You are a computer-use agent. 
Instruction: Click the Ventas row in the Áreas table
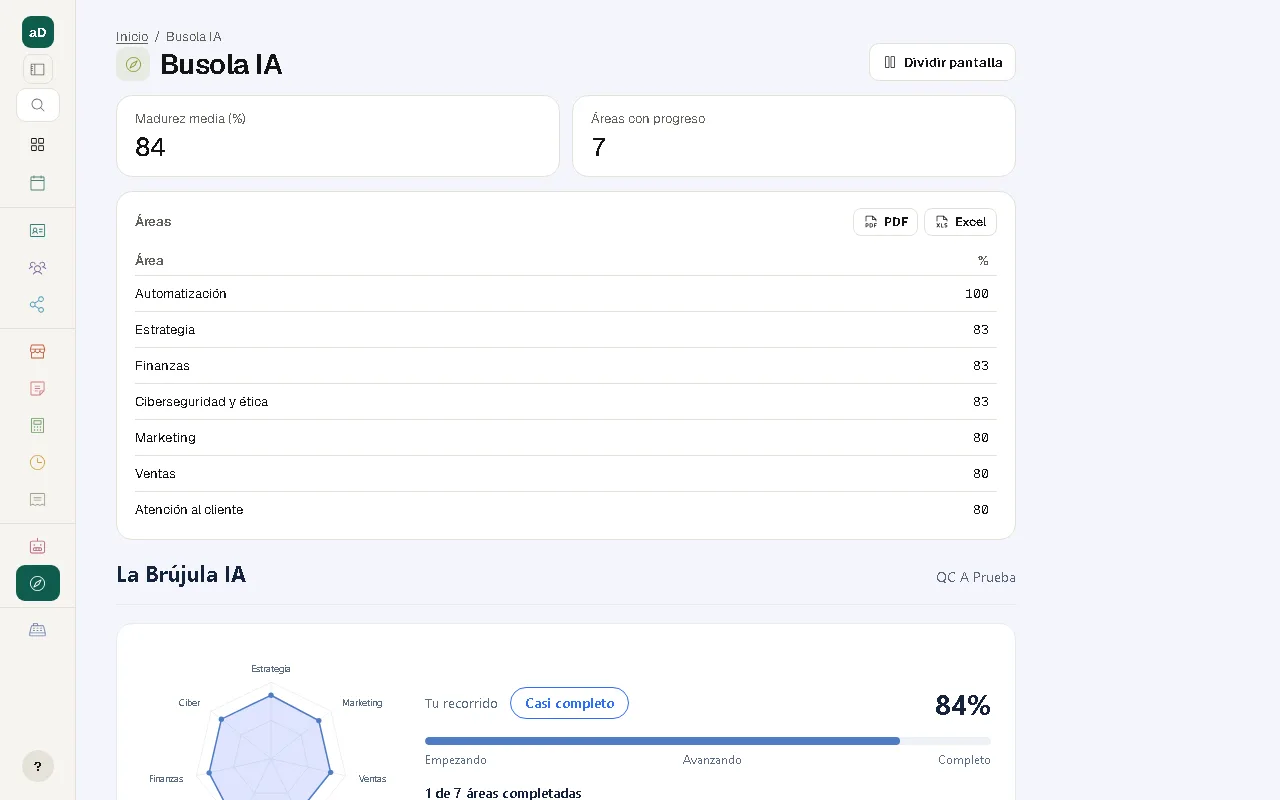[566, 474]
